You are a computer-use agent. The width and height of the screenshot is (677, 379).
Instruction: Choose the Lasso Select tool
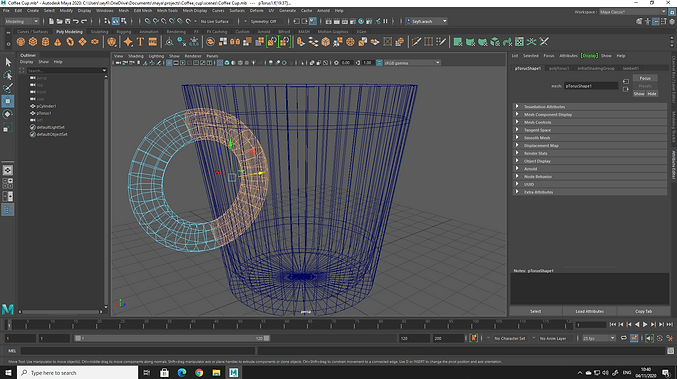[8, 75]
